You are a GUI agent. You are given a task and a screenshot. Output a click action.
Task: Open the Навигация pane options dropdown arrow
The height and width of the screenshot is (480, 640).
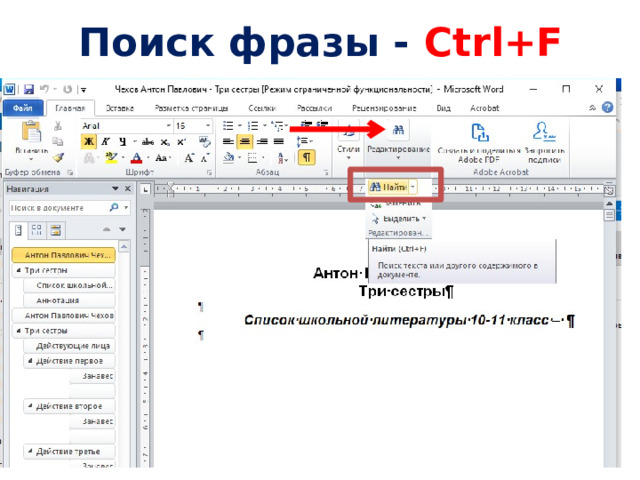(115, 189)
